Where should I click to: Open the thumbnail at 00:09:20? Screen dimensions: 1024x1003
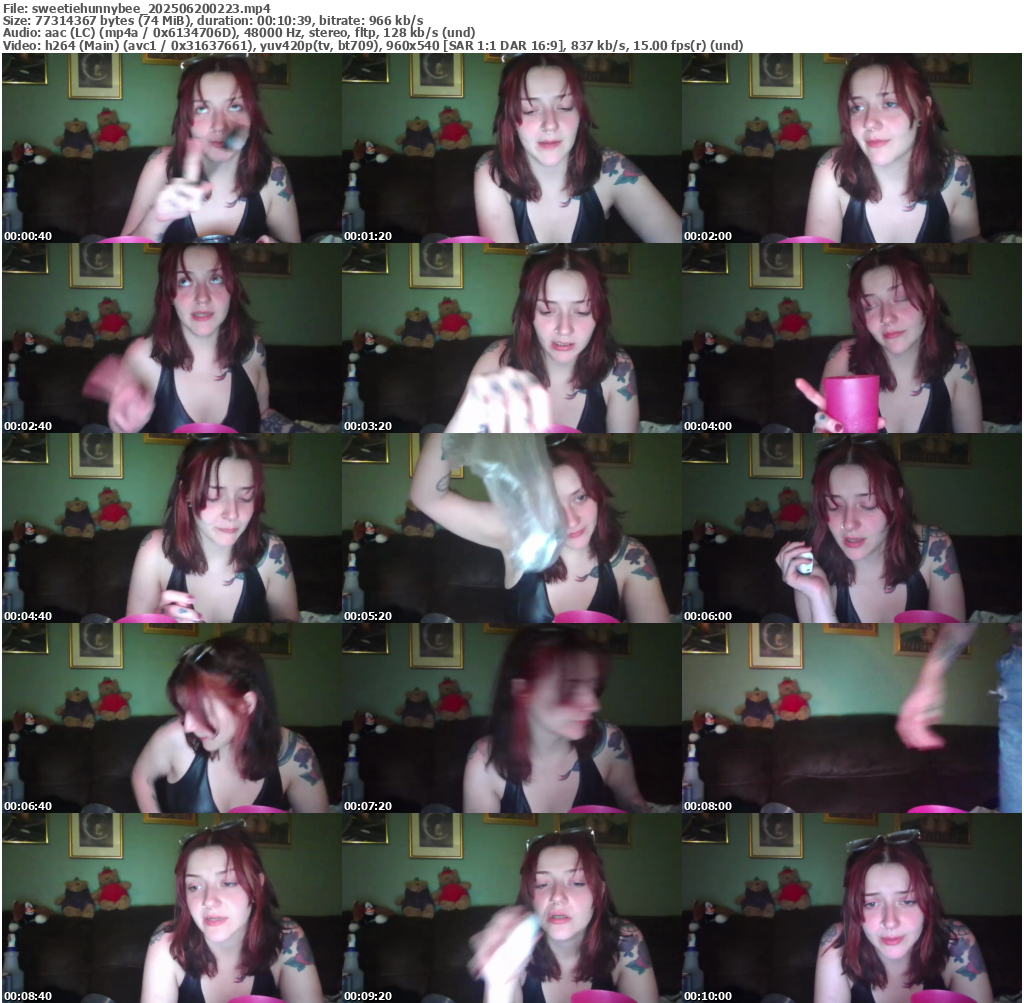click(511, 908)
